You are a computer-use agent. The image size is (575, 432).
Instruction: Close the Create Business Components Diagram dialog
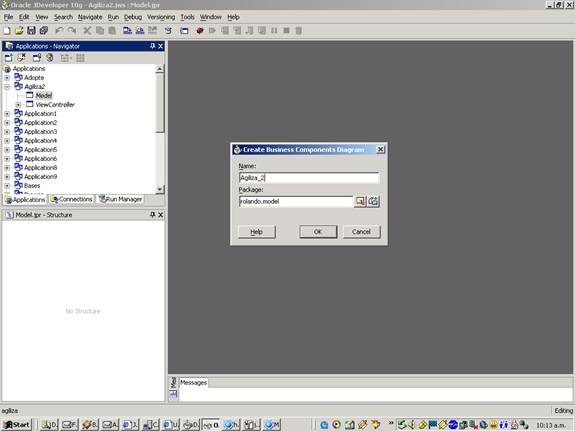[380, 149]
